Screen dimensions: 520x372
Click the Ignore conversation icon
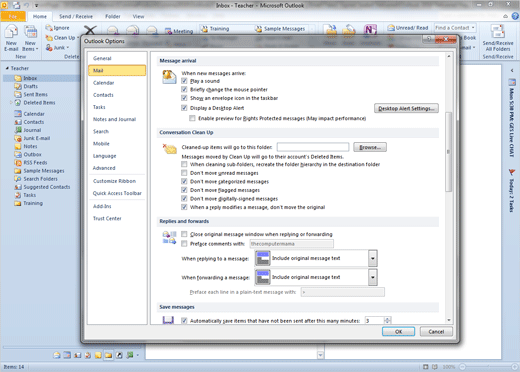point(49,28)
